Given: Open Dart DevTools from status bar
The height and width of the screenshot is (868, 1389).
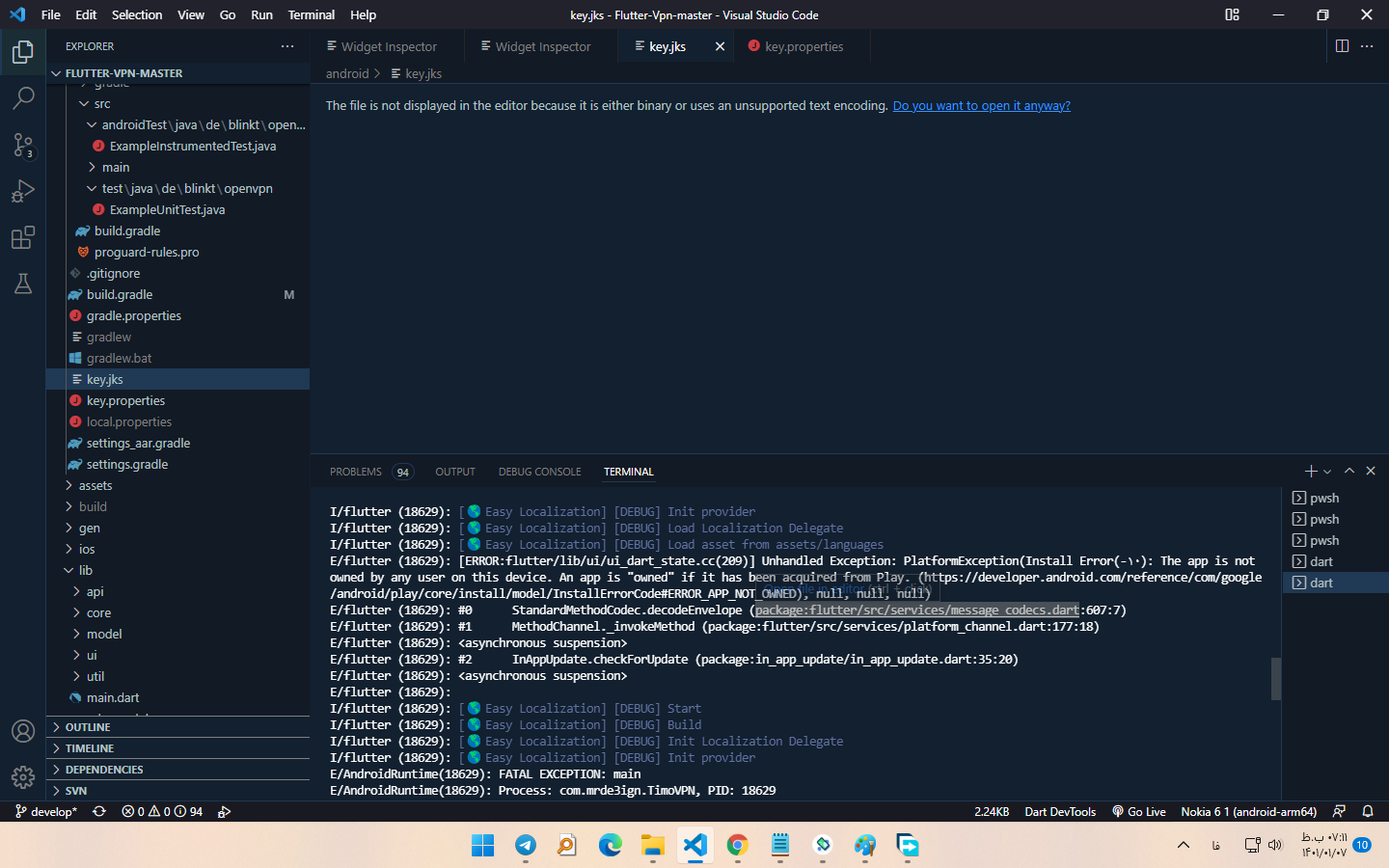Looking at the screenshot, I should tap(1060, 812).
